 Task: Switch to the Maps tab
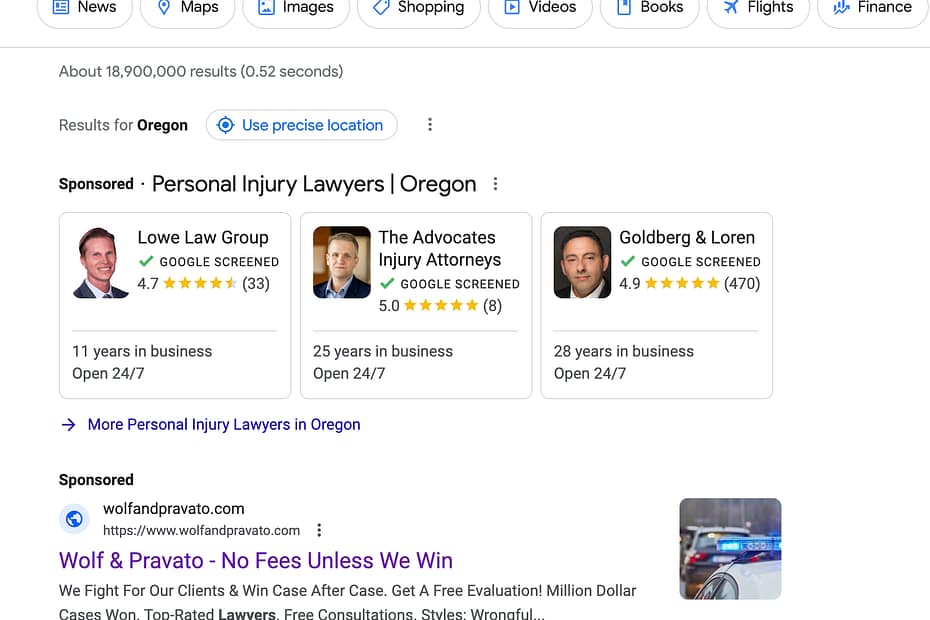coord(187,8)
